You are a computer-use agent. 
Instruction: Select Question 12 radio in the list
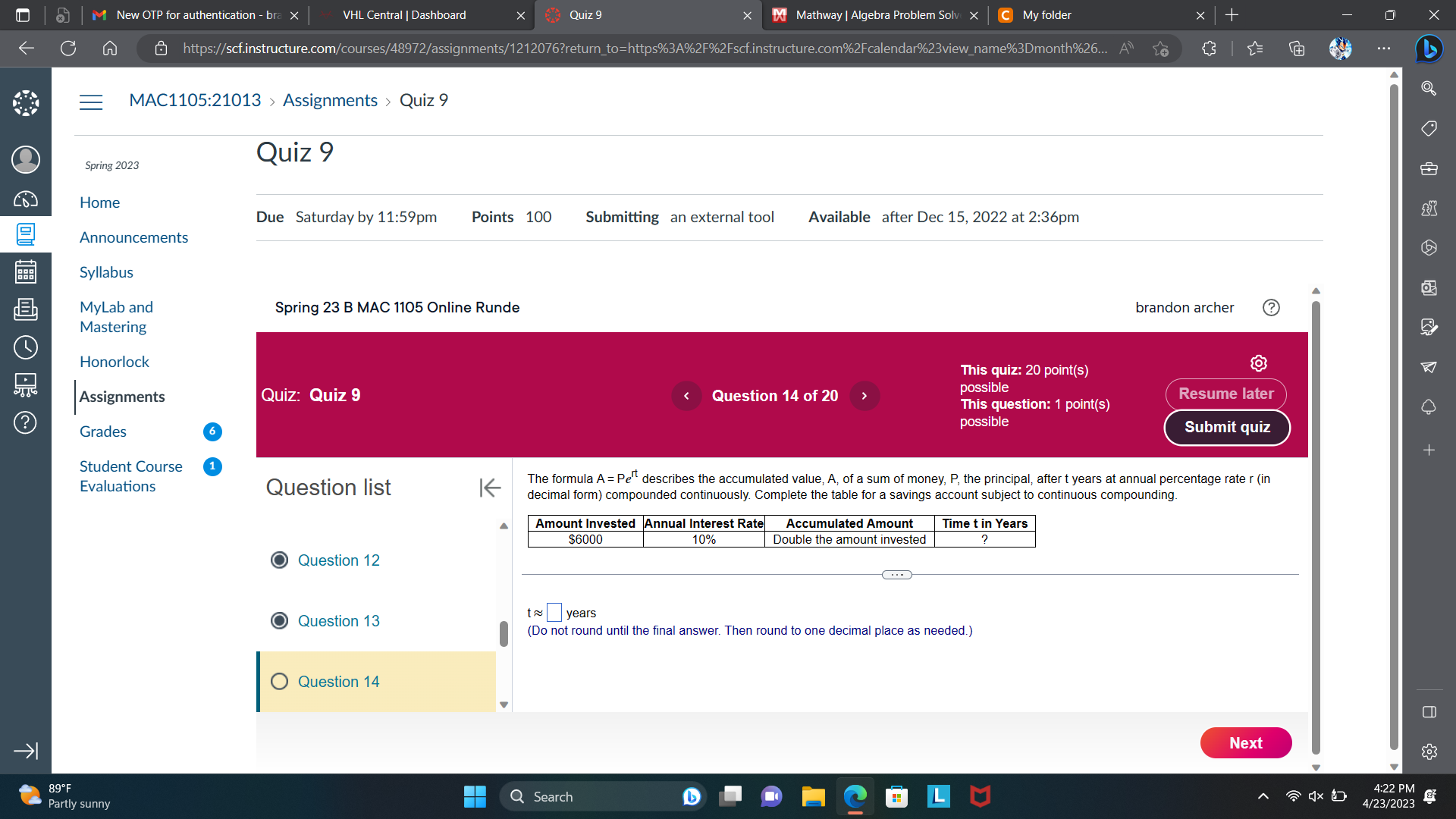click(x=279, y=560)
